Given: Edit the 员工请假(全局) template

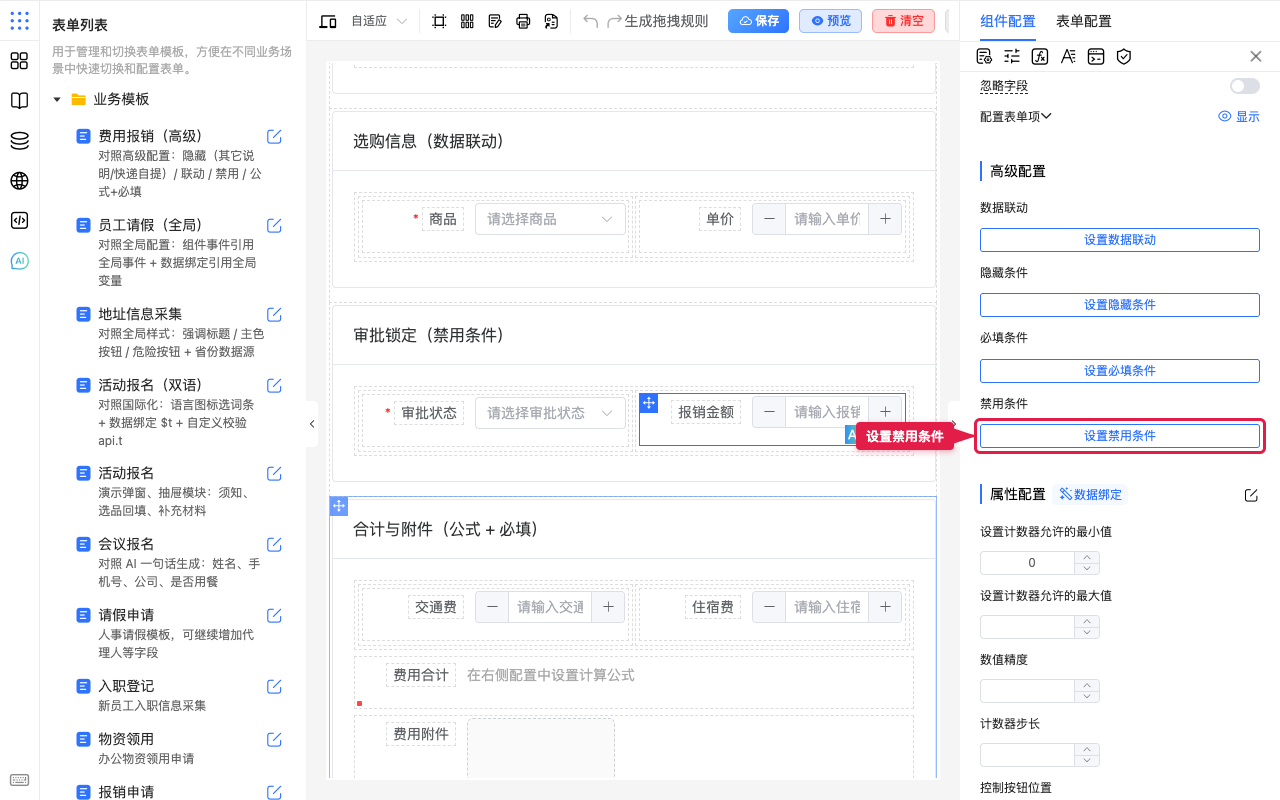Looking at the screenshot, I should coord(274,226).
